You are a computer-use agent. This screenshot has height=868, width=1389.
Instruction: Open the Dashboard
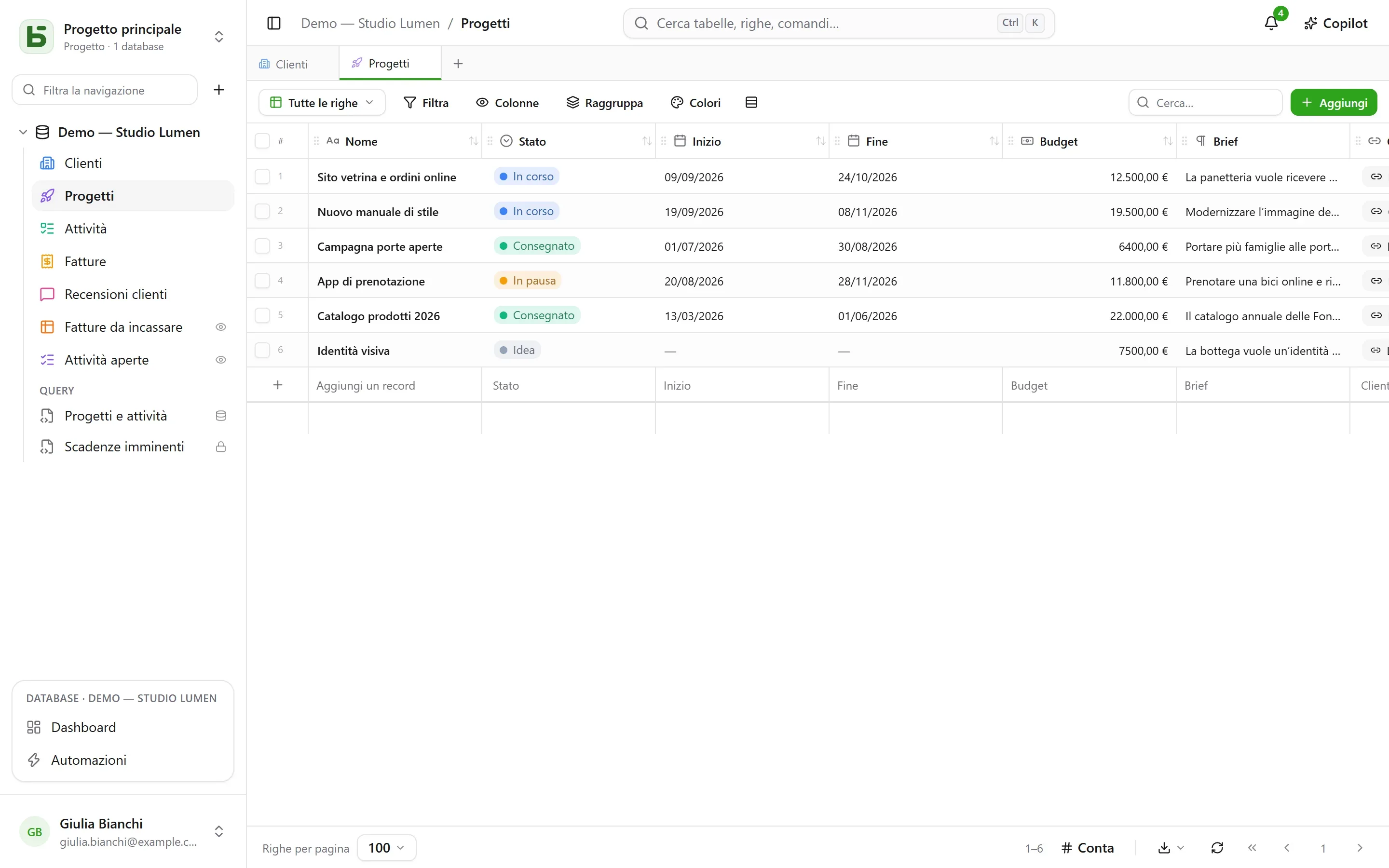point(123,727)
